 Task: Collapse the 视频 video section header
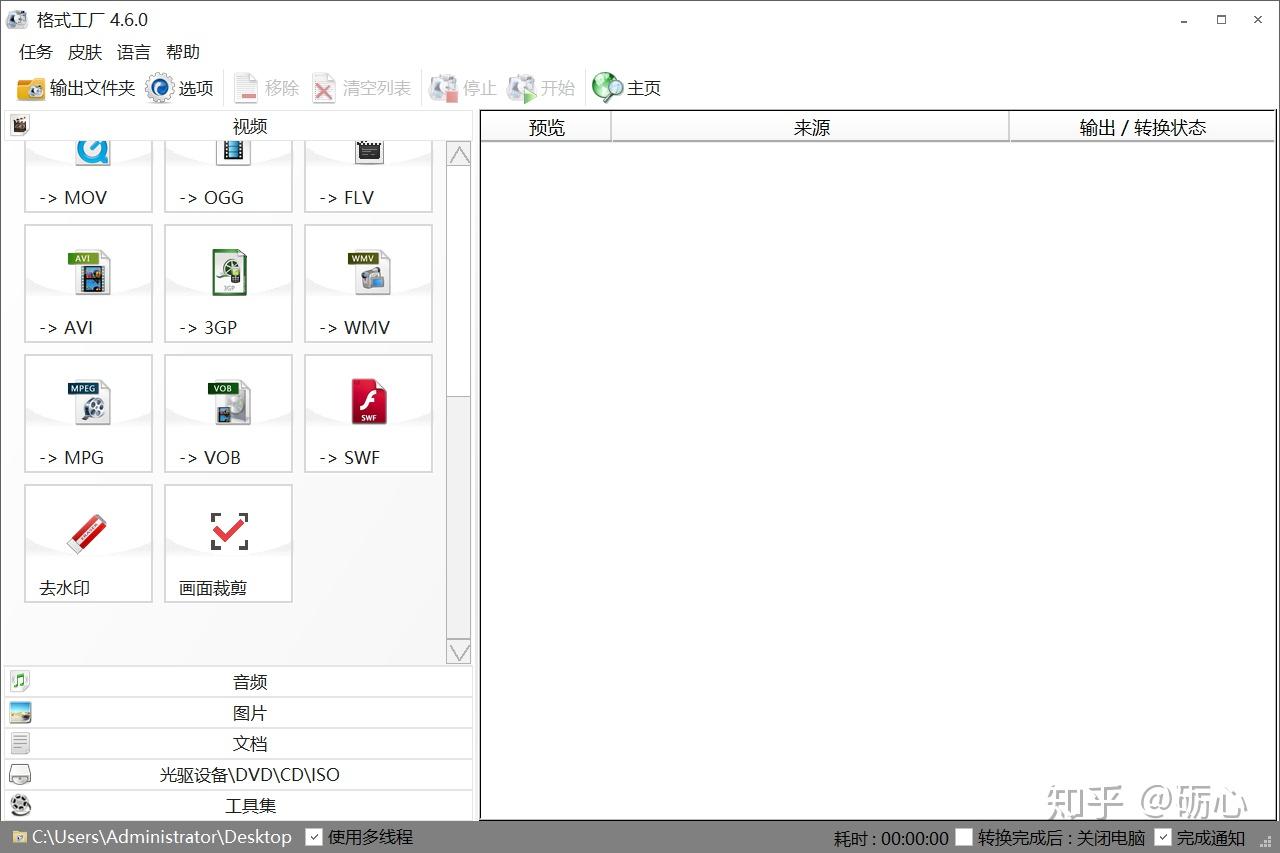pos(238,126)
